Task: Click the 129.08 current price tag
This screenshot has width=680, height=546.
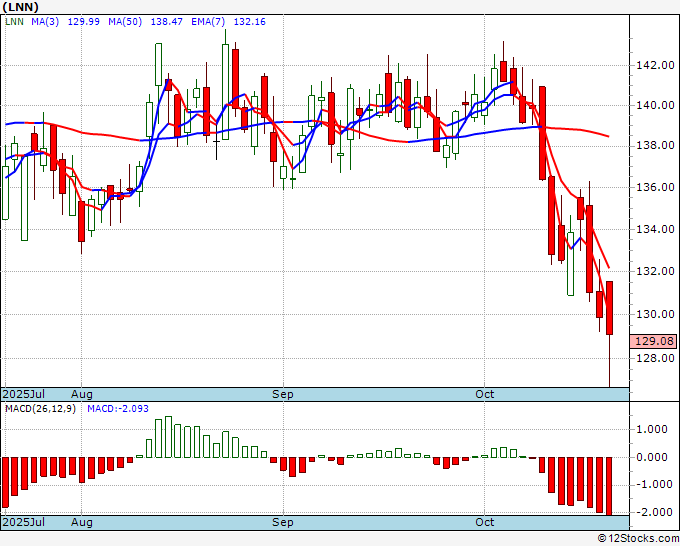Action: pyautogui.click(x=654, y=341)
